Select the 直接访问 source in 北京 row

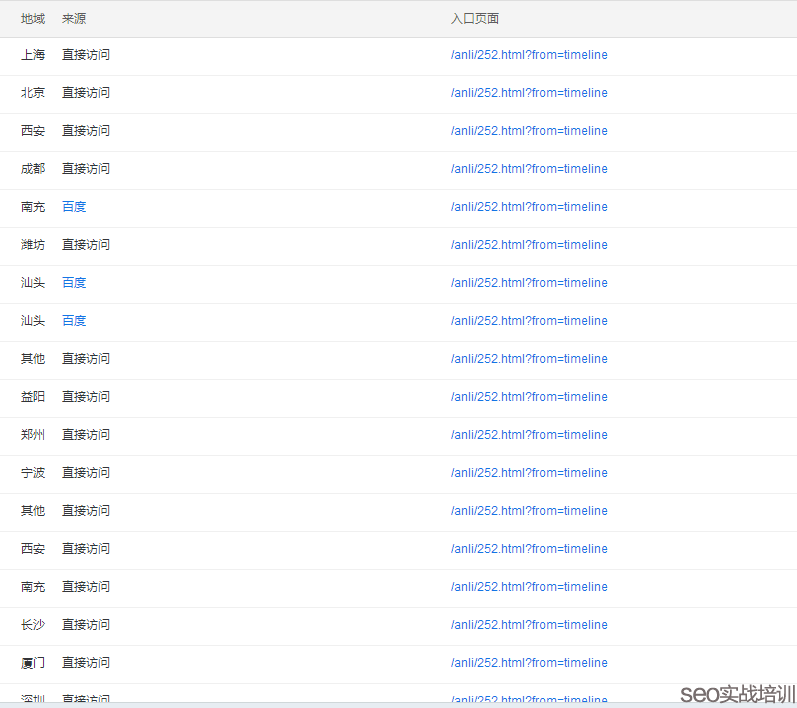(x=86, y=93)
